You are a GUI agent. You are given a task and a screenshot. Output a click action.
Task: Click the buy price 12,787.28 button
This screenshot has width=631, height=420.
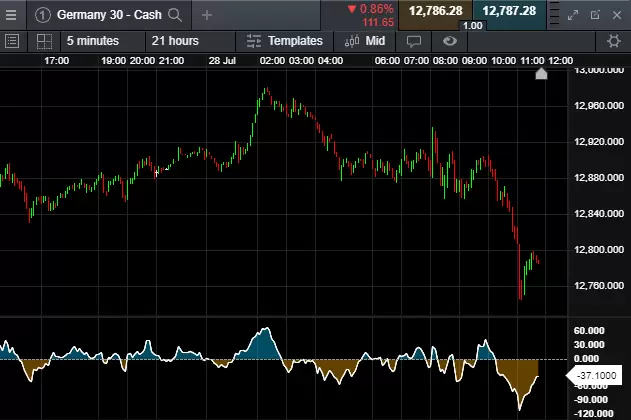[508, 11]
